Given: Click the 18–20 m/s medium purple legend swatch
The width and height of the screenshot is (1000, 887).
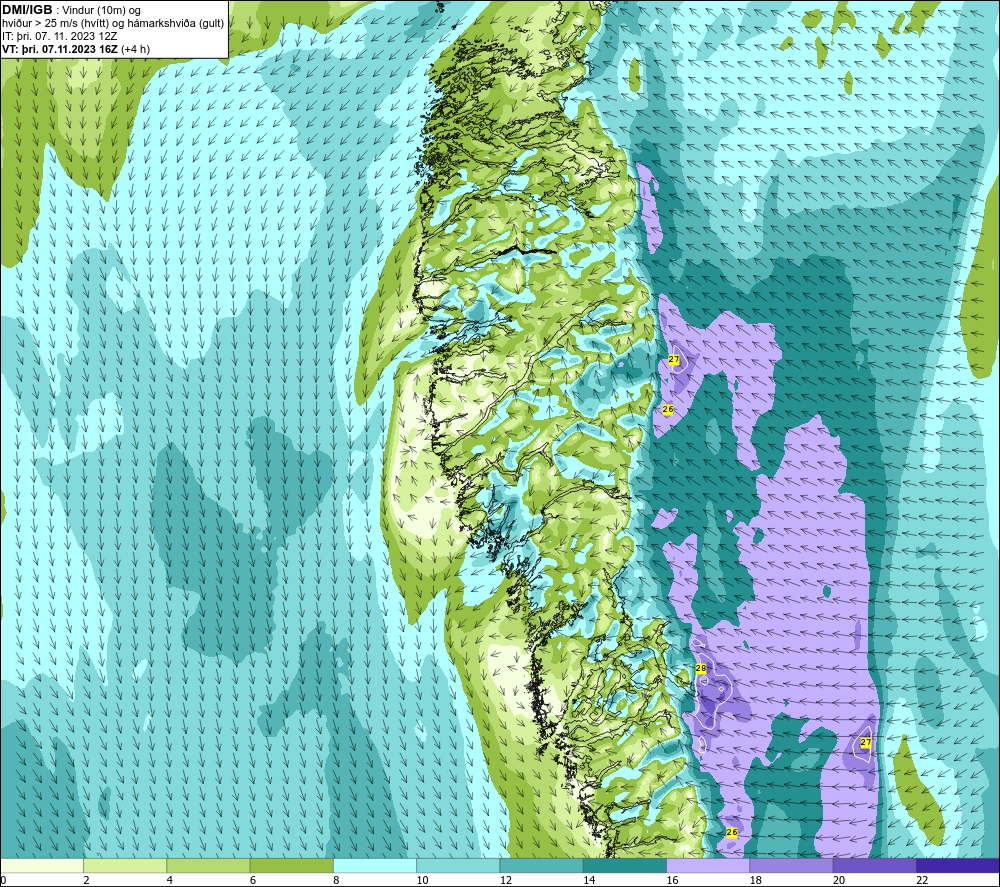Looking at the screenshot, I should pos(791,865).
